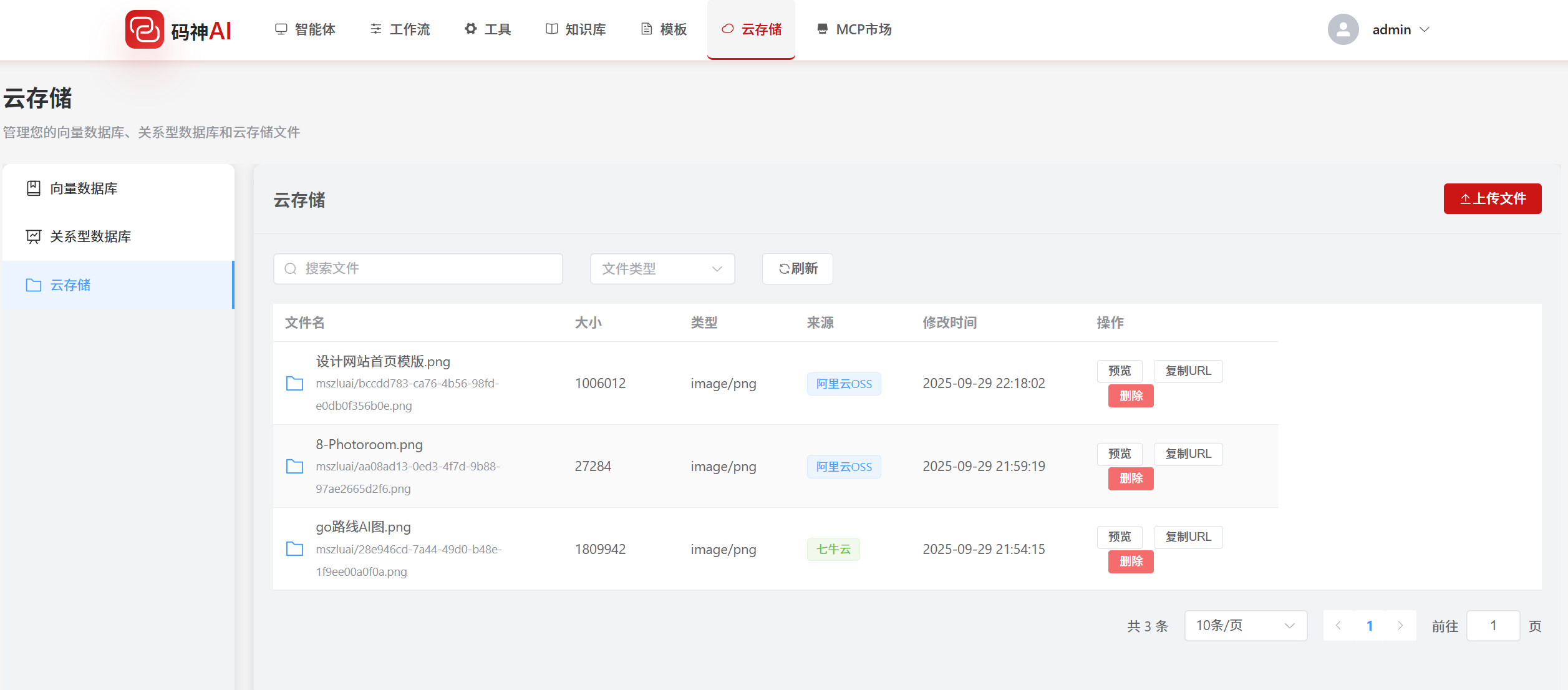Click folder icon of 设计网站首页模版.png

(x=294, y=383)
